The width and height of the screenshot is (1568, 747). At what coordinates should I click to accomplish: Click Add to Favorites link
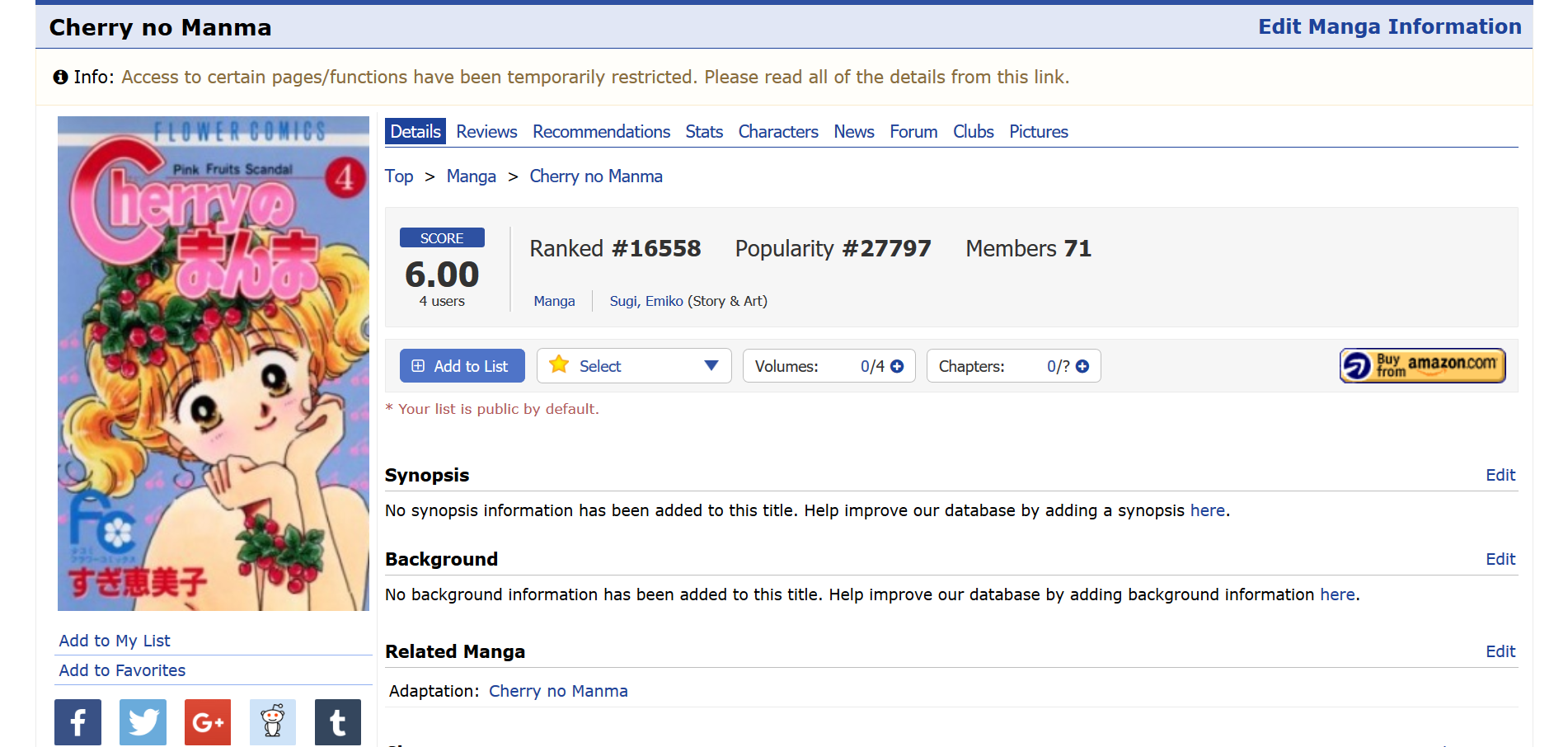[x=122, y=670]
